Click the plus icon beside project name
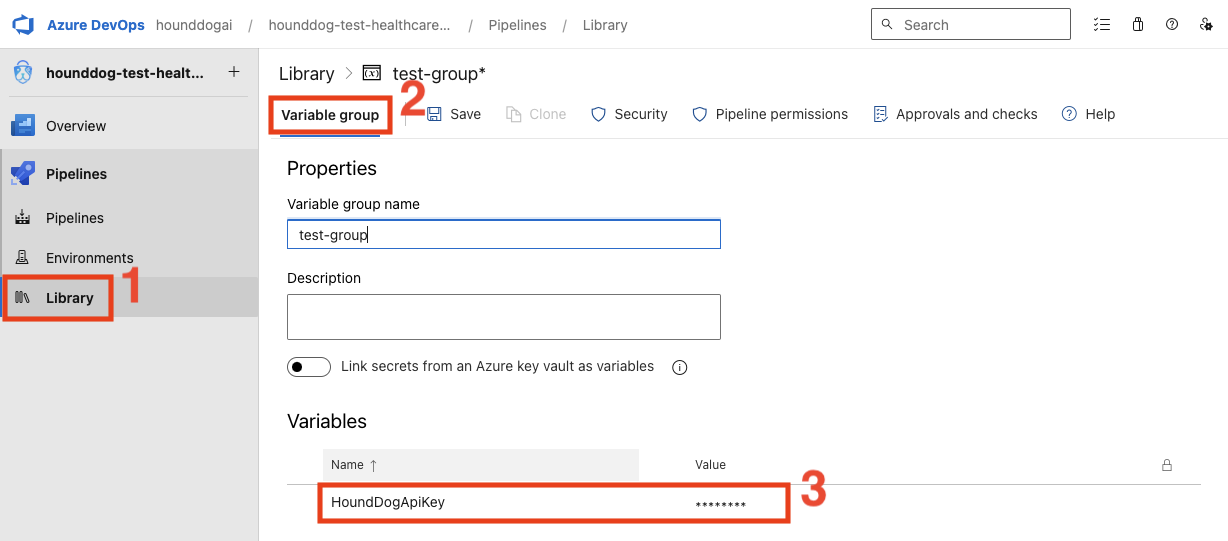Screen dimensions: 1228x541 pyautogui.click(x=234, y=72)
